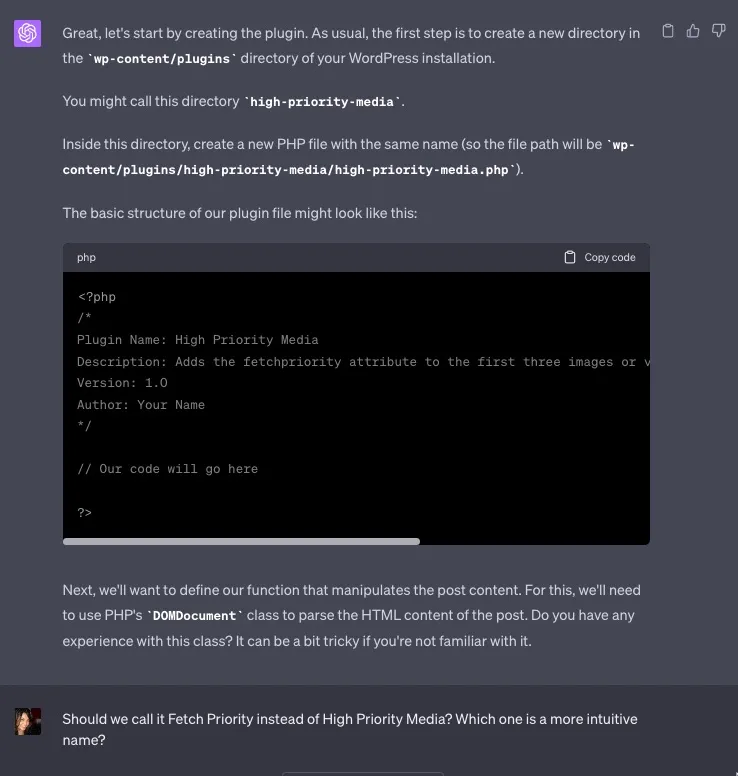Click the ChatGPT logo avatar
The image size is (738, 776).
[x=28, y=34]
